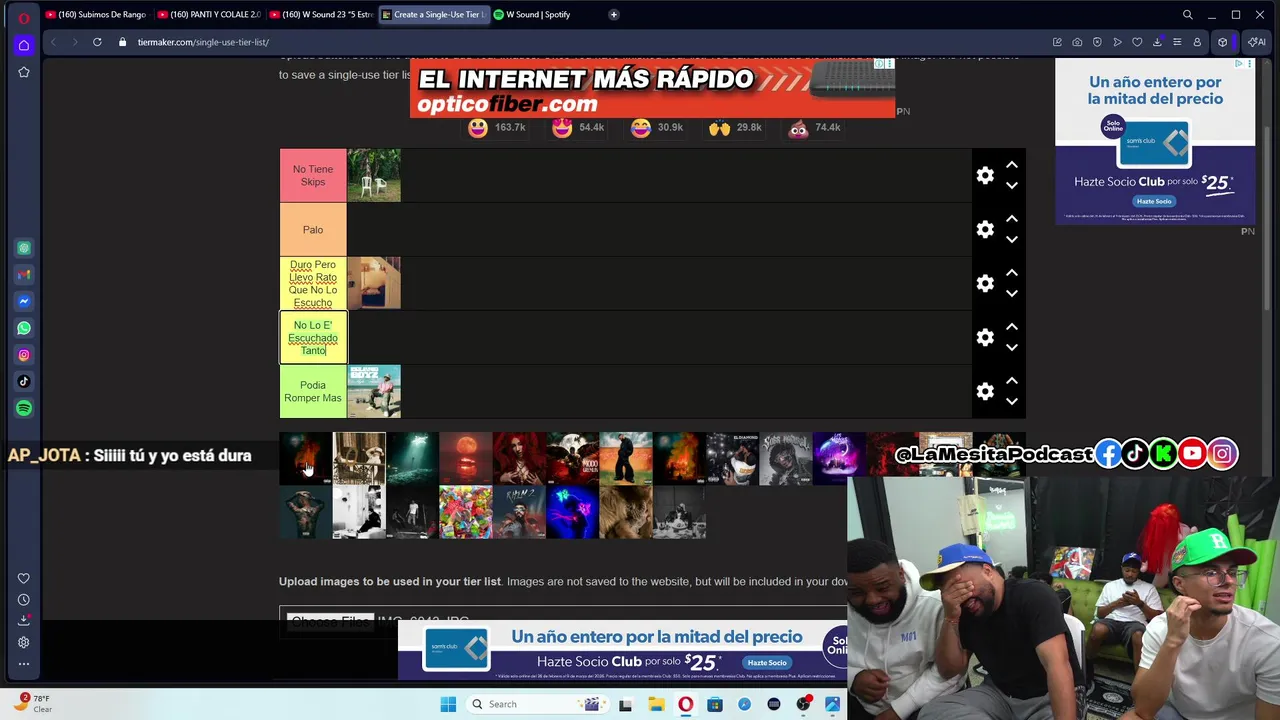
Task: Pick the colorful candy album cover
Action: point(466,512)
